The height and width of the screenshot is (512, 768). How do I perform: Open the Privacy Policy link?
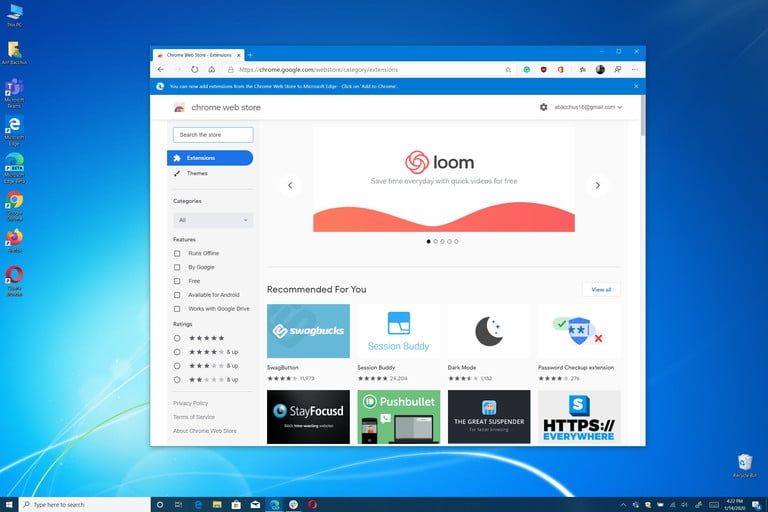191,403
